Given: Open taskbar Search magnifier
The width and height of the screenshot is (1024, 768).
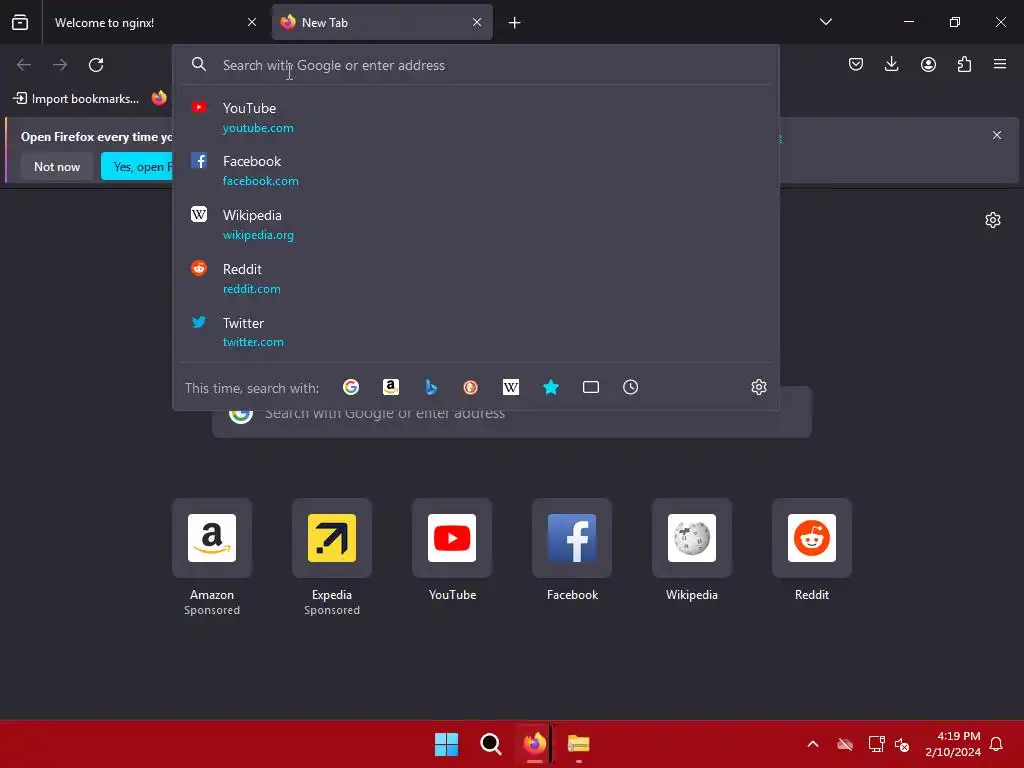Looking at the screenshot, I should click(490, 744).
